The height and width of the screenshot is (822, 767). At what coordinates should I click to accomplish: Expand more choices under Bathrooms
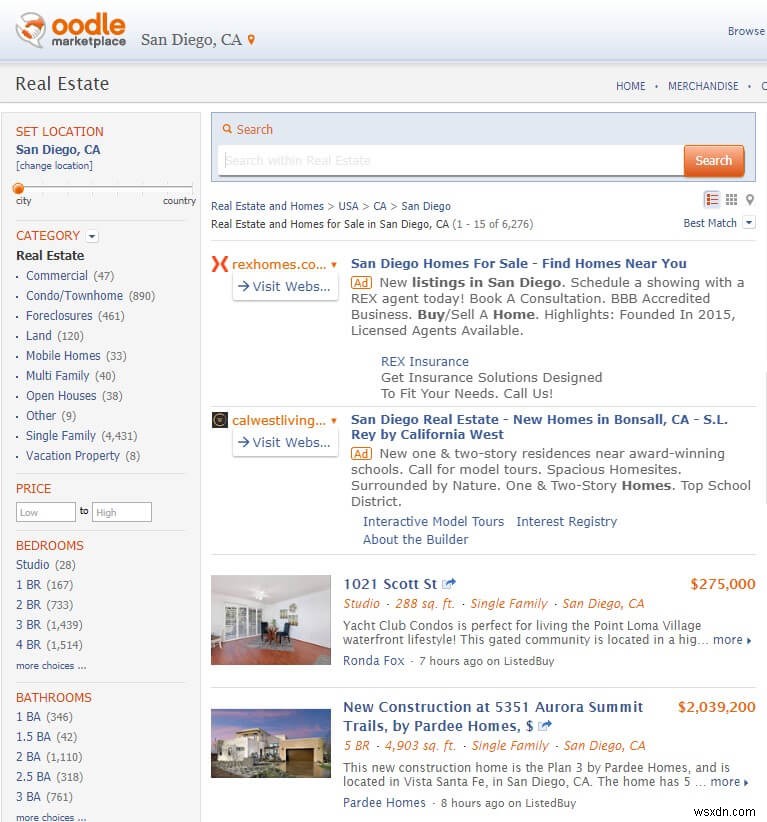coord(51,817)
